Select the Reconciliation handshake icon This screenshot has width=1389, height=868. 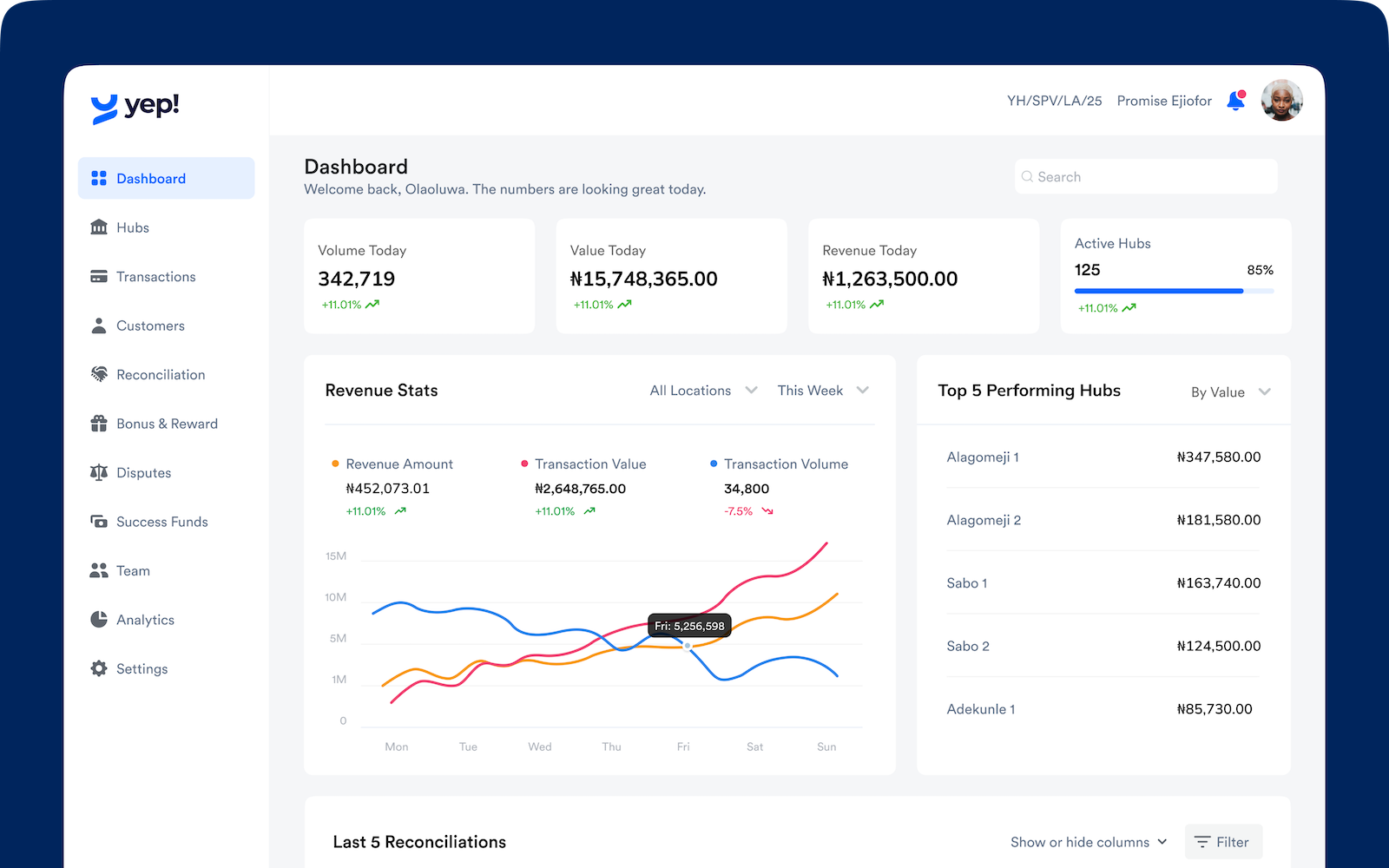(99, 375)
